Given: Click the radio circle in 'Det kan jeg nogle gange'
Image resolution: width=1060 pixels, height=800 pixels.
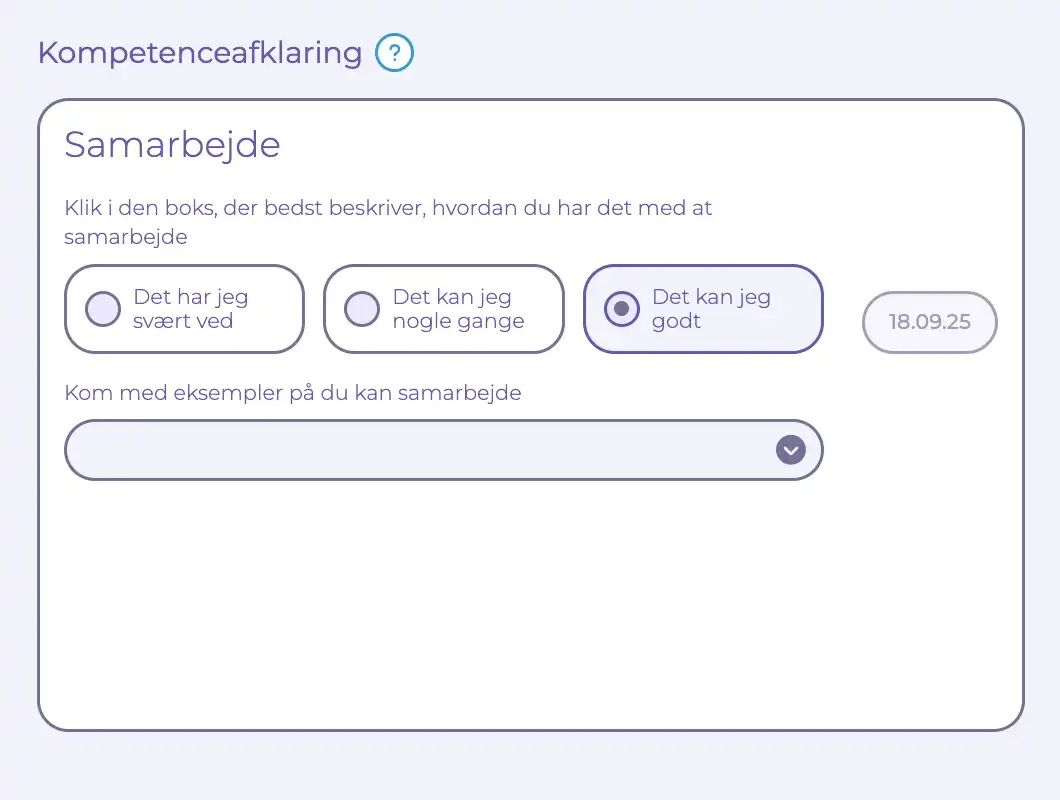Looking at the screenshot, I should (362, 309).
